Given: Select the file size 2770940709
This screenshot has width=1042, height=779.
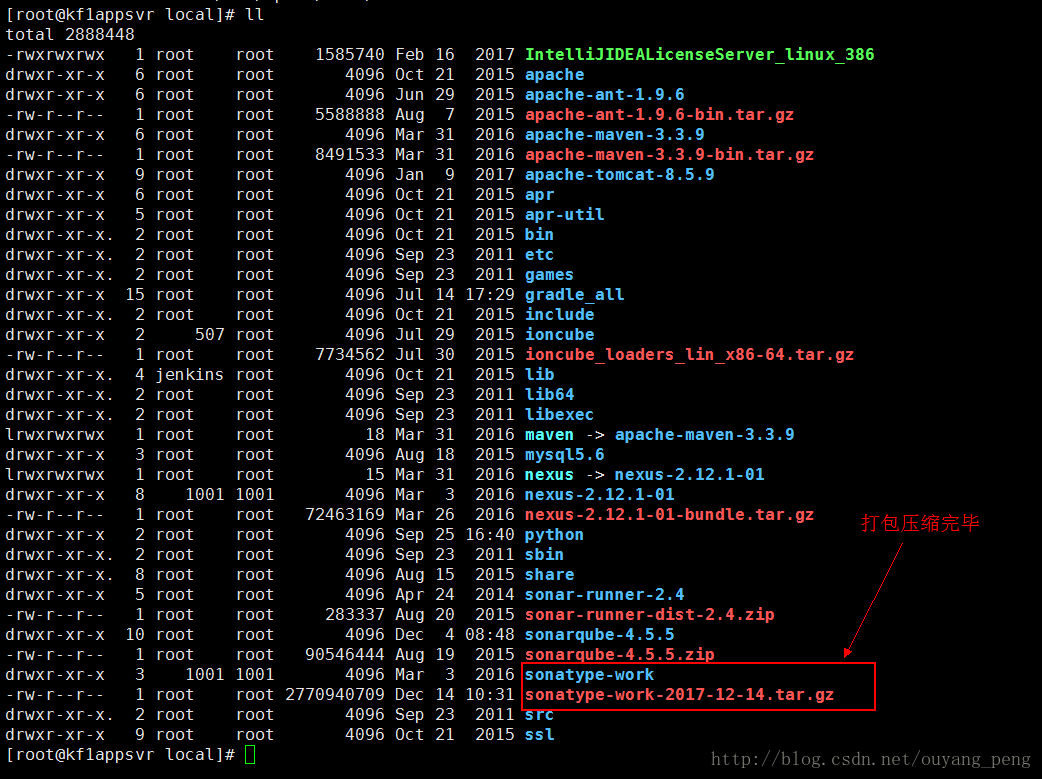Looking at the screenshot, I should 335,695.
